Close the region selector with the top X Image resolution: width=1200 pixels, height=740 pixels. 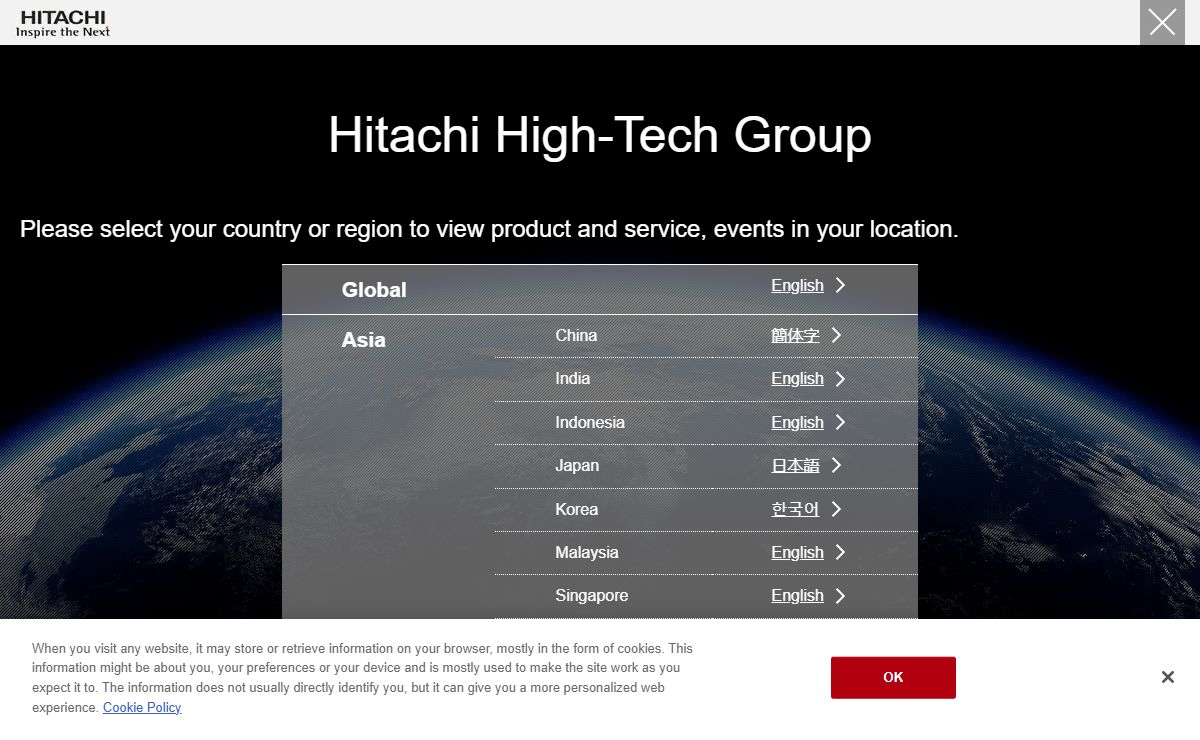pyautogui.click(x=1162, y=22)
